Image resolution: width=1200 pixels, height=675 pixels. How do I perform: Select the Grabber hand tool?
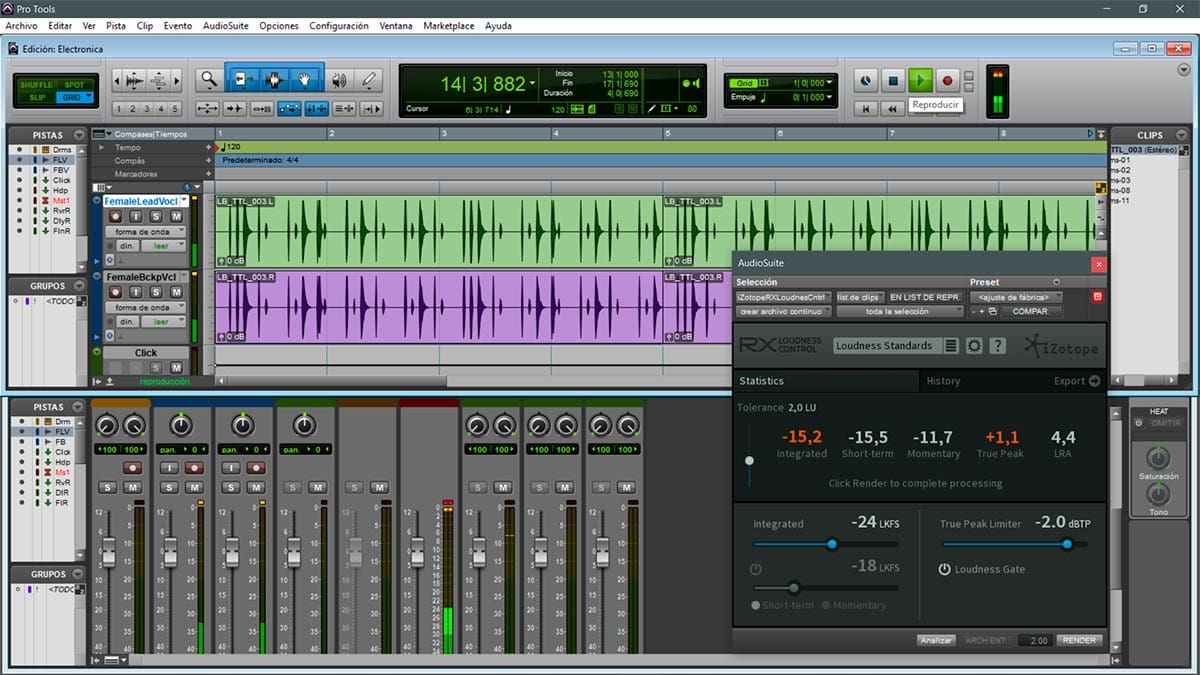pyautogui.click(x=305, y=80)
